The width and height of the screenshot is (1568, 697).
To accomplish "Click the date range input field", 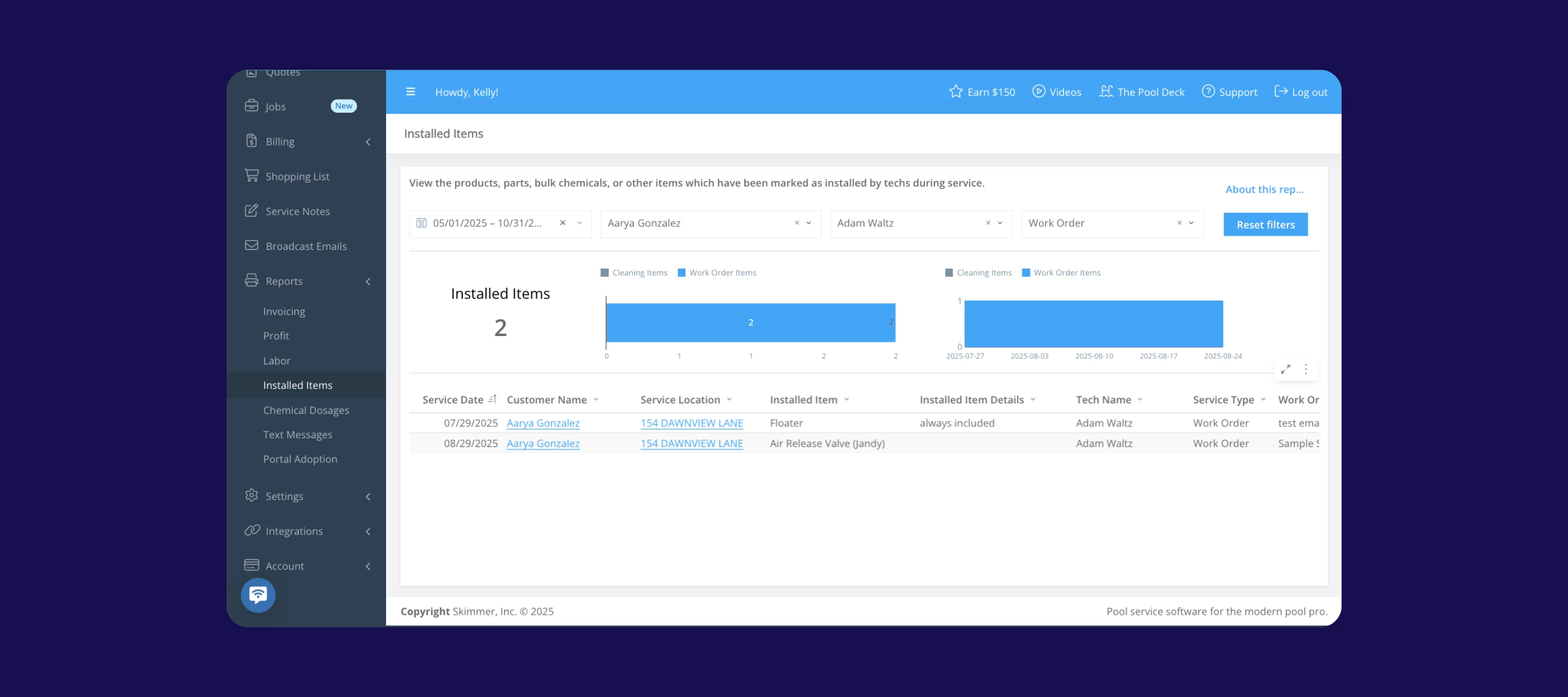I will tap(486, 223).
